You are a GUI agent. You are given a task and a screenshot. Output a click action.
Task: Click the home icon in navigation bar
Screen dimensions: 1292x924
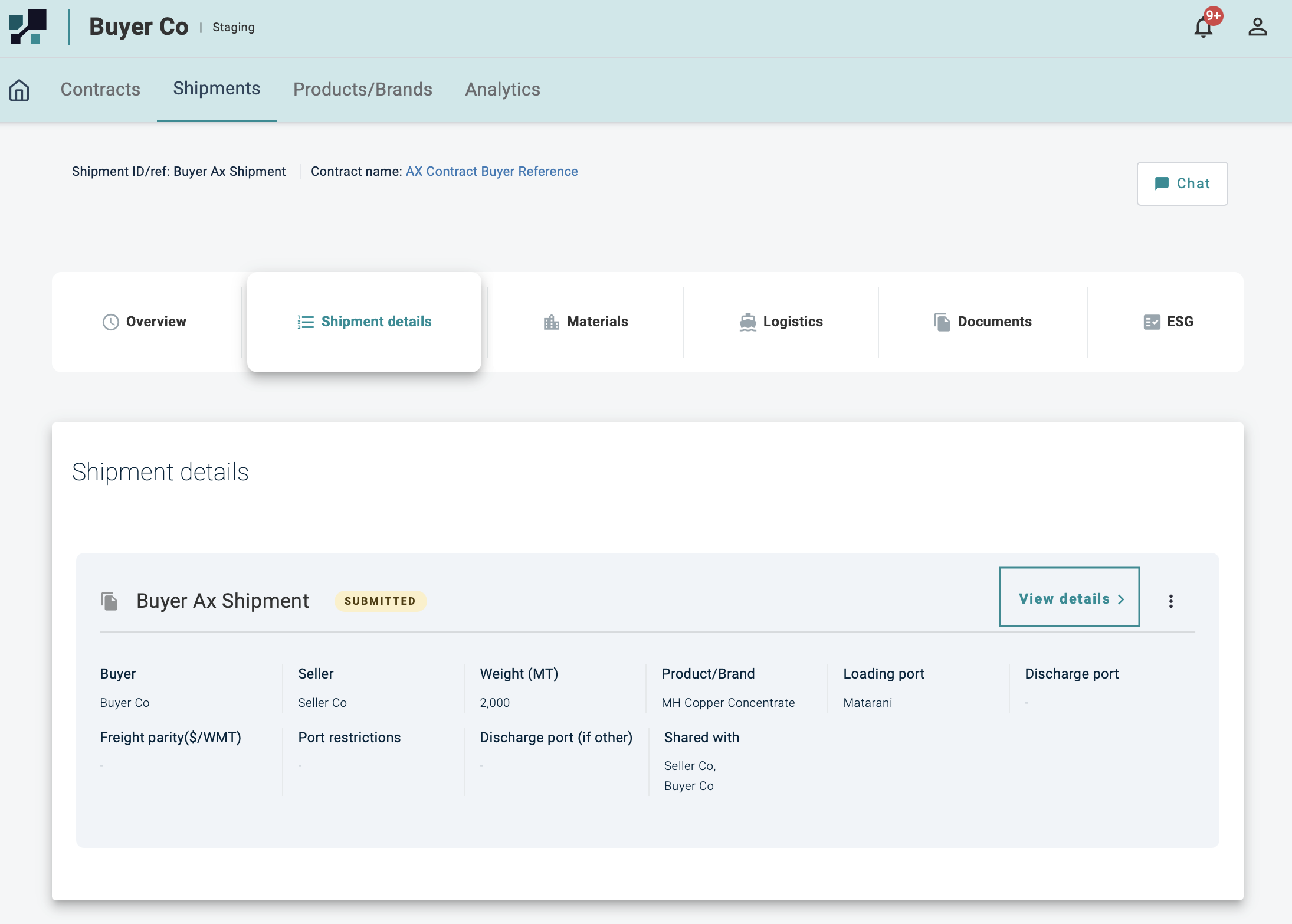pos(19,90)
